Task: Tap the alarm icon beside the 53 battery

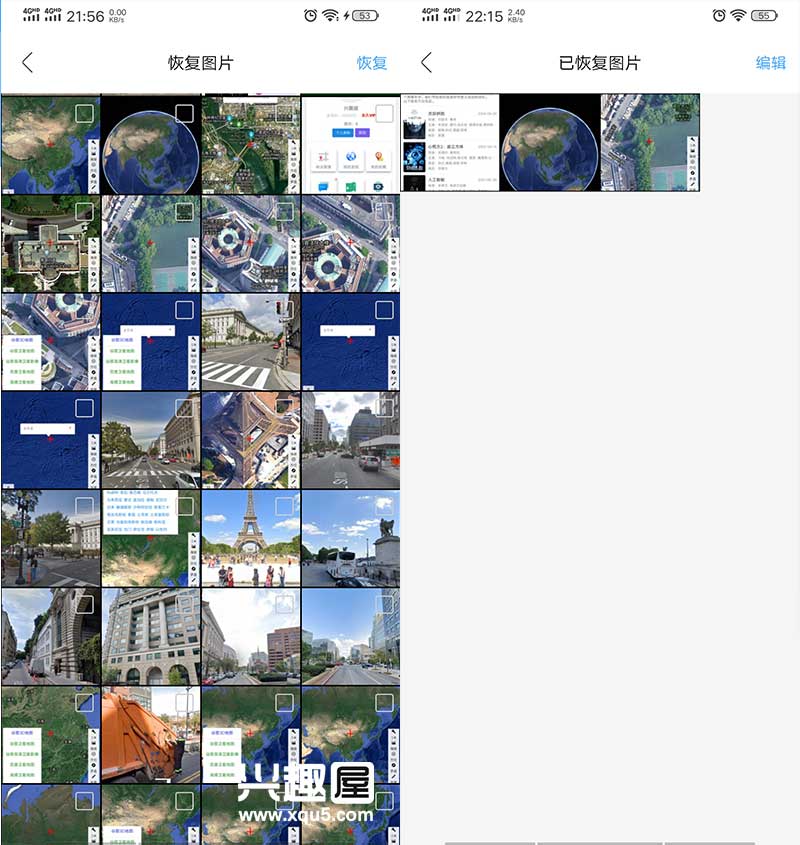Action: [311, 16]
